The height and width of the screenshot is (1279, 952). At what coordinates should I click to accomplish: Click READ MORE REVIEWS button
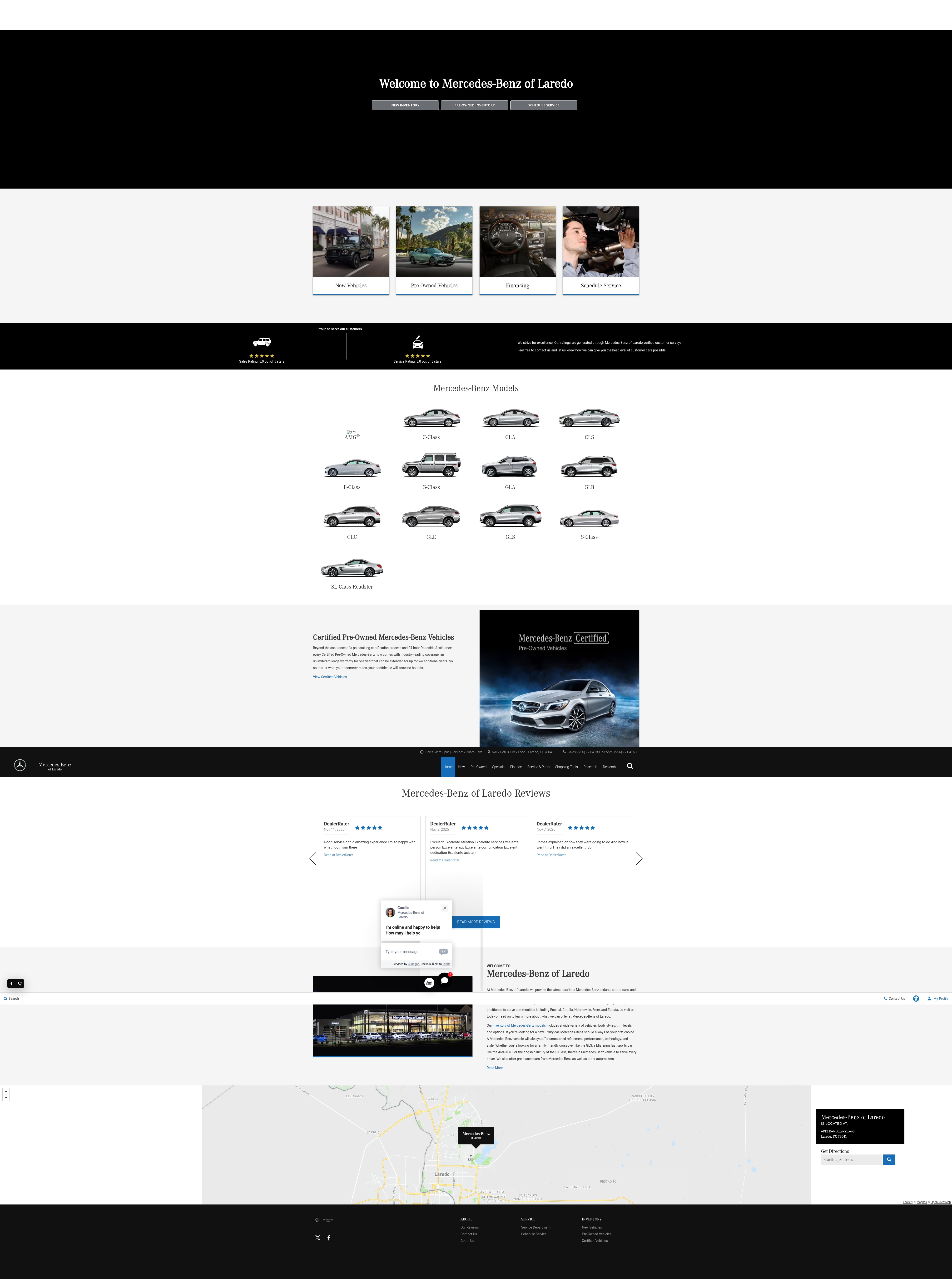pyautogui.click(x=476, y=922)
